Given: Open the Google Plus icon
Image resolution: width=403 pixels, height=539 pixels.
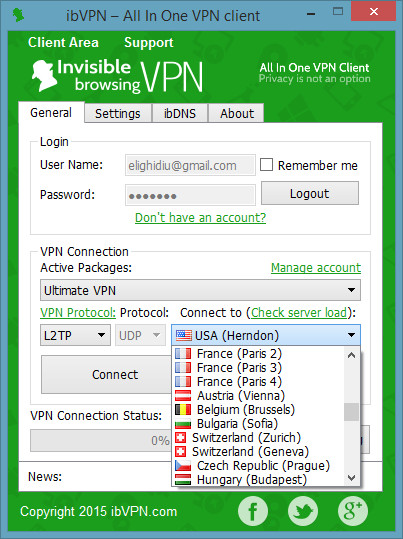Looking at the screenshot, I should (x=353, y=511).
